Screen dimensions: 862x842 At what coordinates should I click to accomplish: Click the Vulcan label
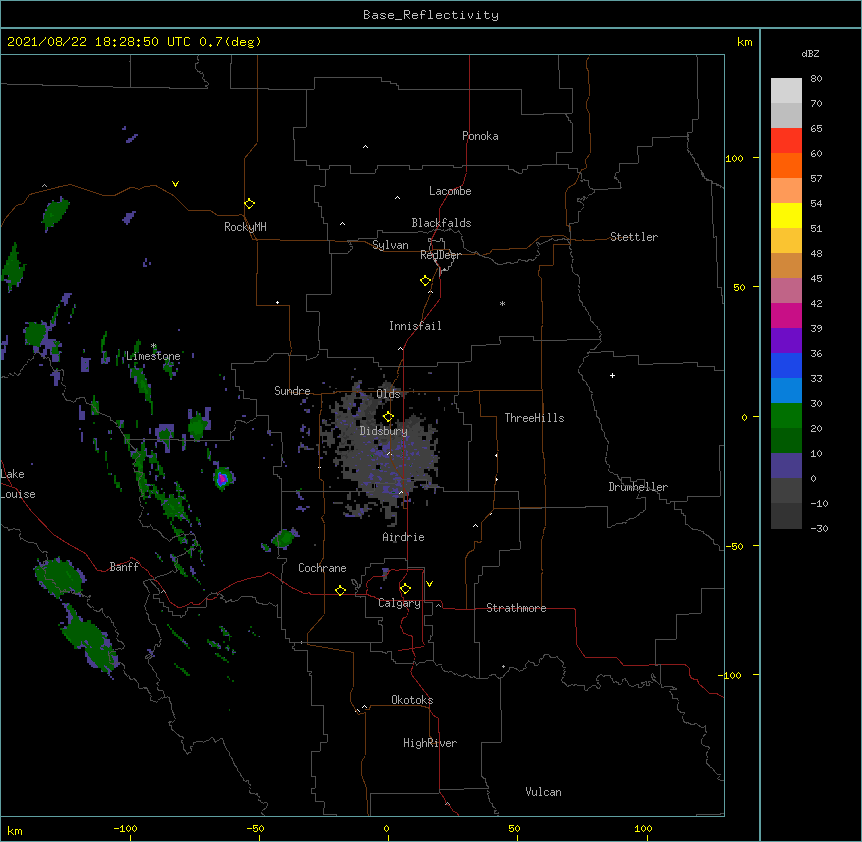(543, 792)
